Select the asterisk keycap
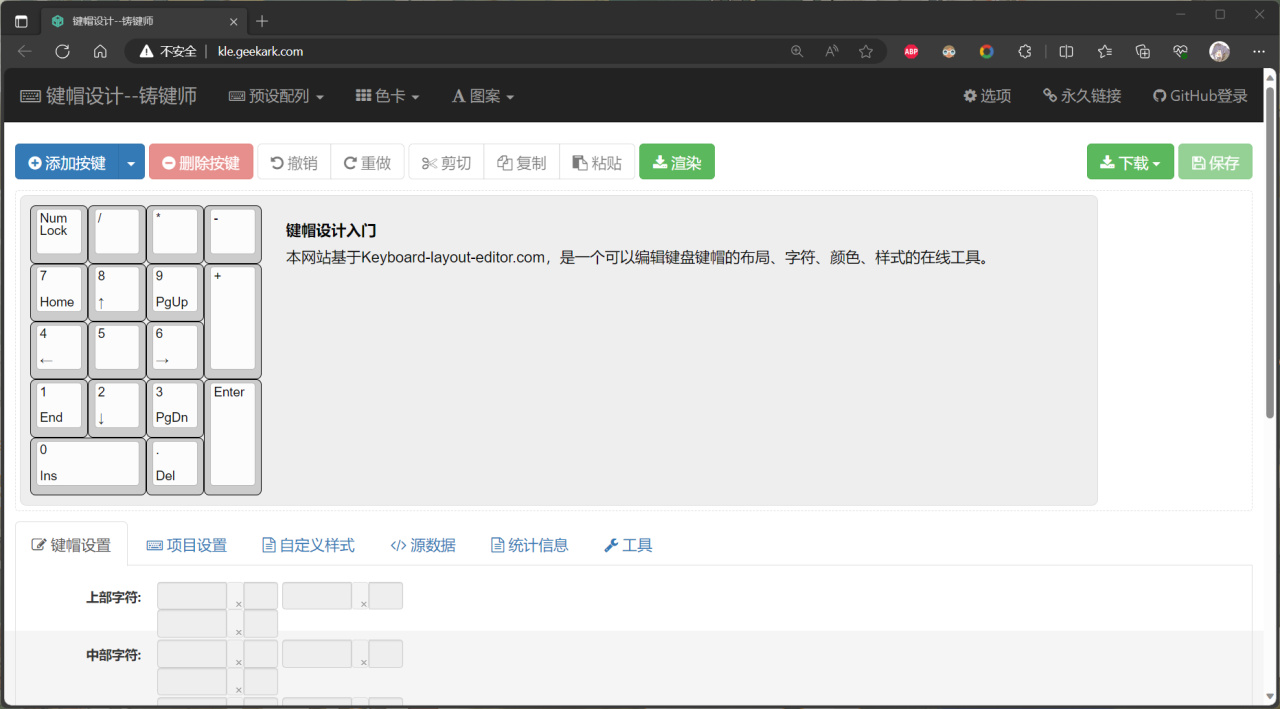The width and height of the screenshot is (1280, 709). 175,234
